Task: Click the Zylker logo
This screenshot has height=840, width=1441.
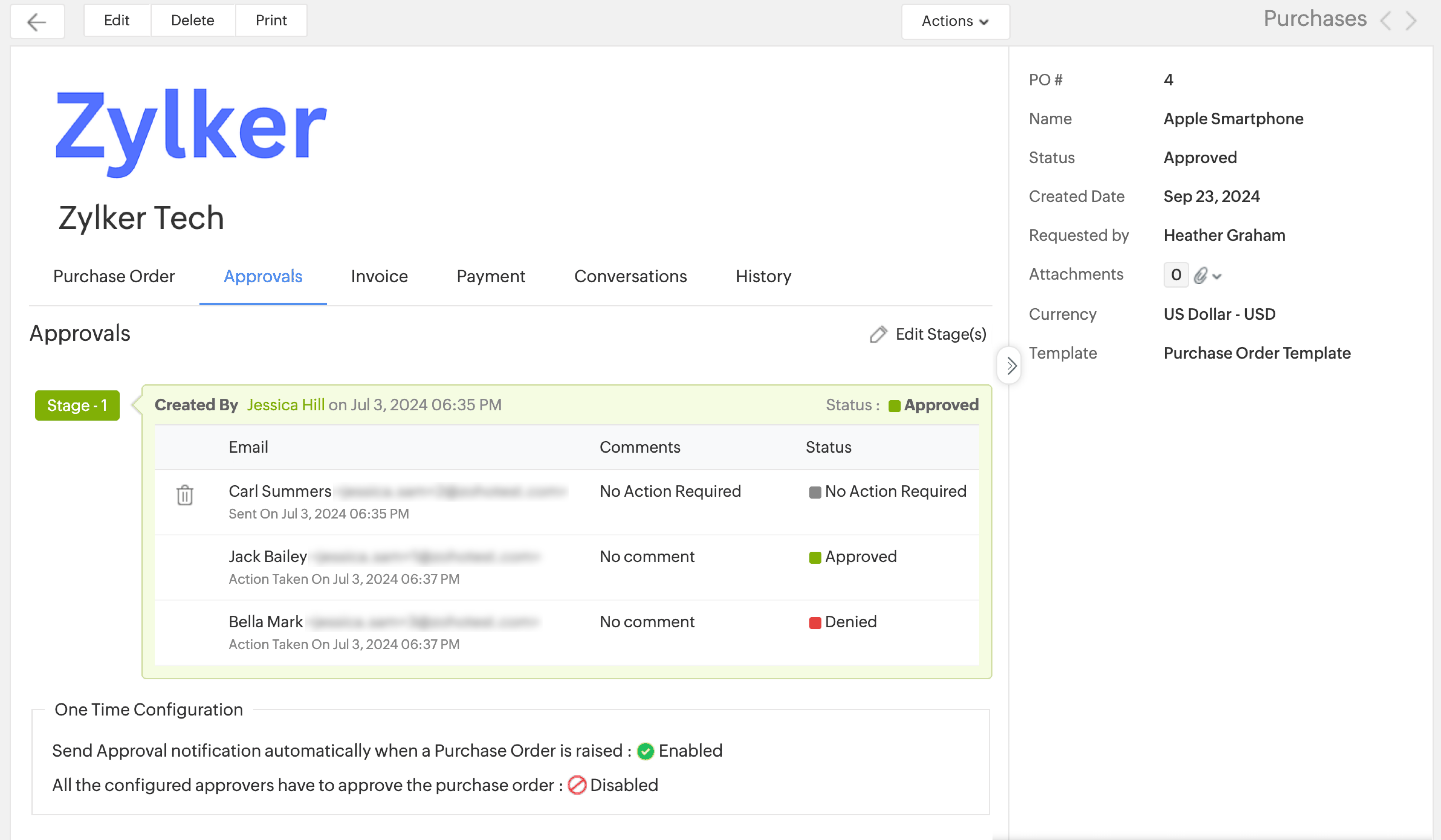Action: 191,131
